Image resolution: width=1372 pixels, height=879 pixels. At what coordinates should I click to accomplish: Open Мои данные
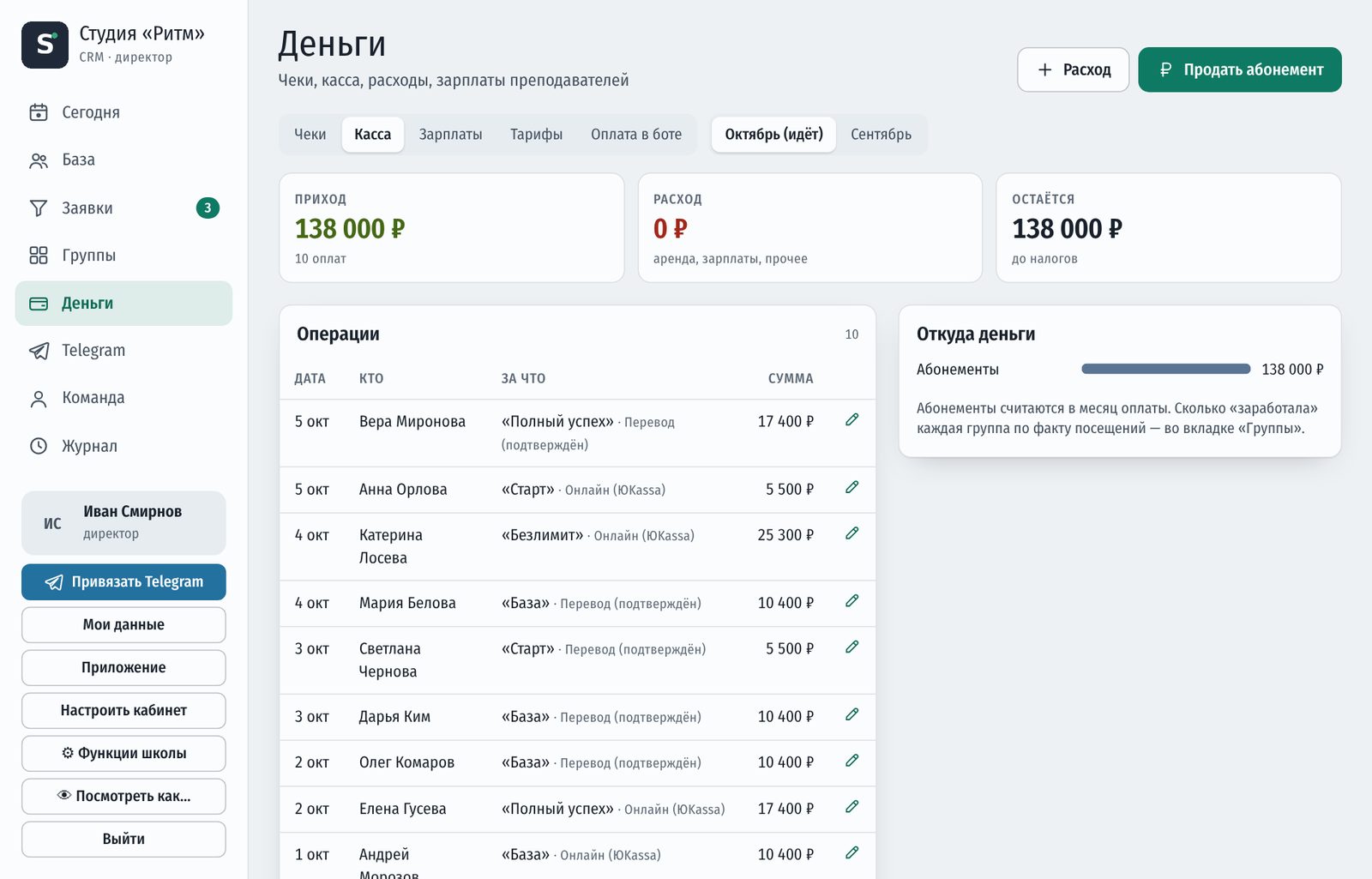click(123, 624)
